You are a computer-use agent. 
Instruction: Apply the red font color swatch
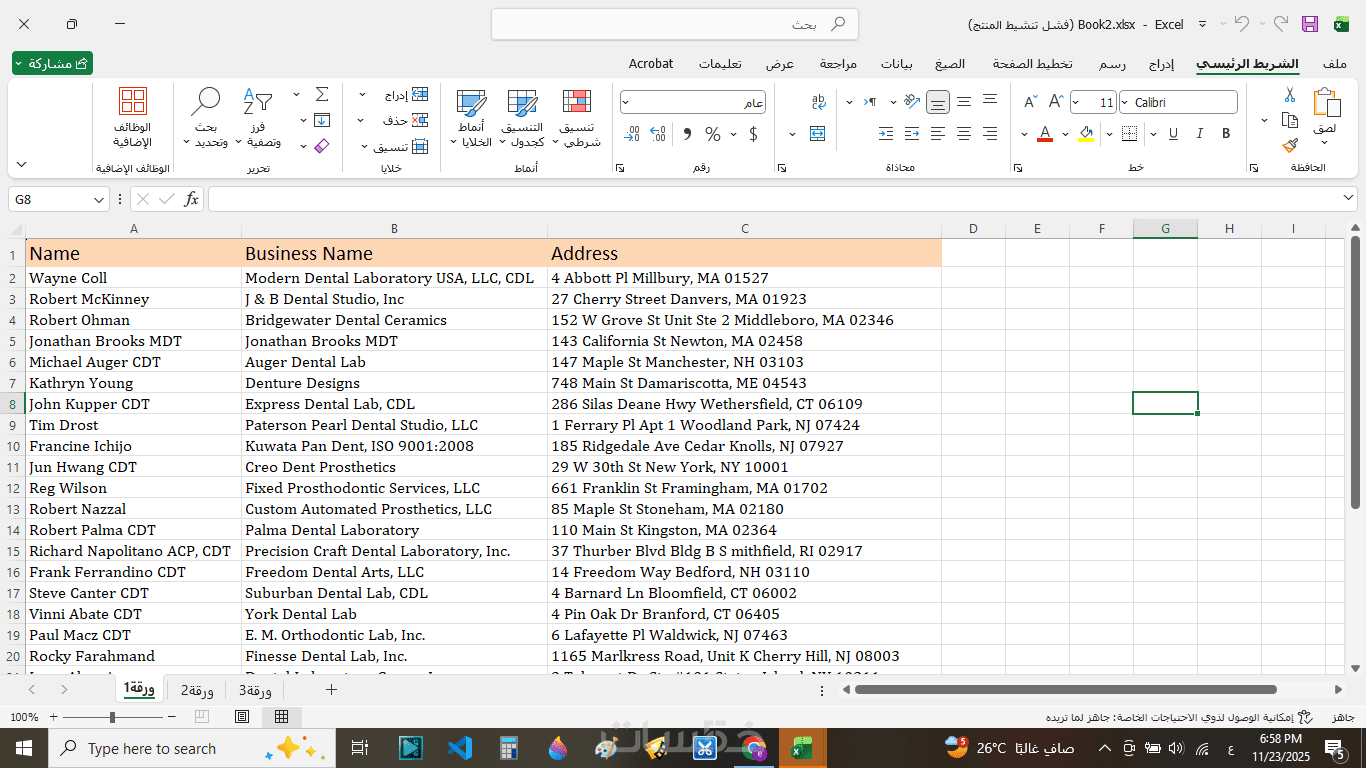pyautogui.click(x=1045, y=134)
